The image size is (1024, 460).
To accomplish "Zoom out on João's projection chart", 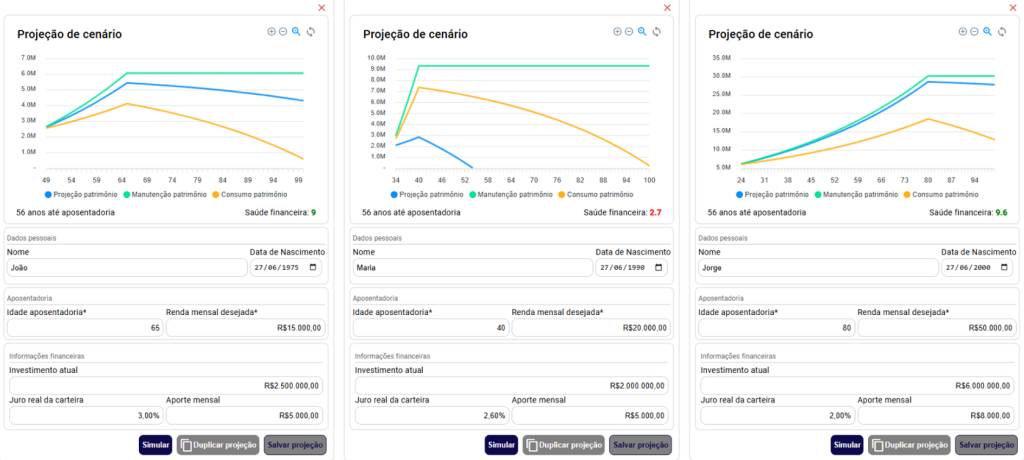I will 283,31.
